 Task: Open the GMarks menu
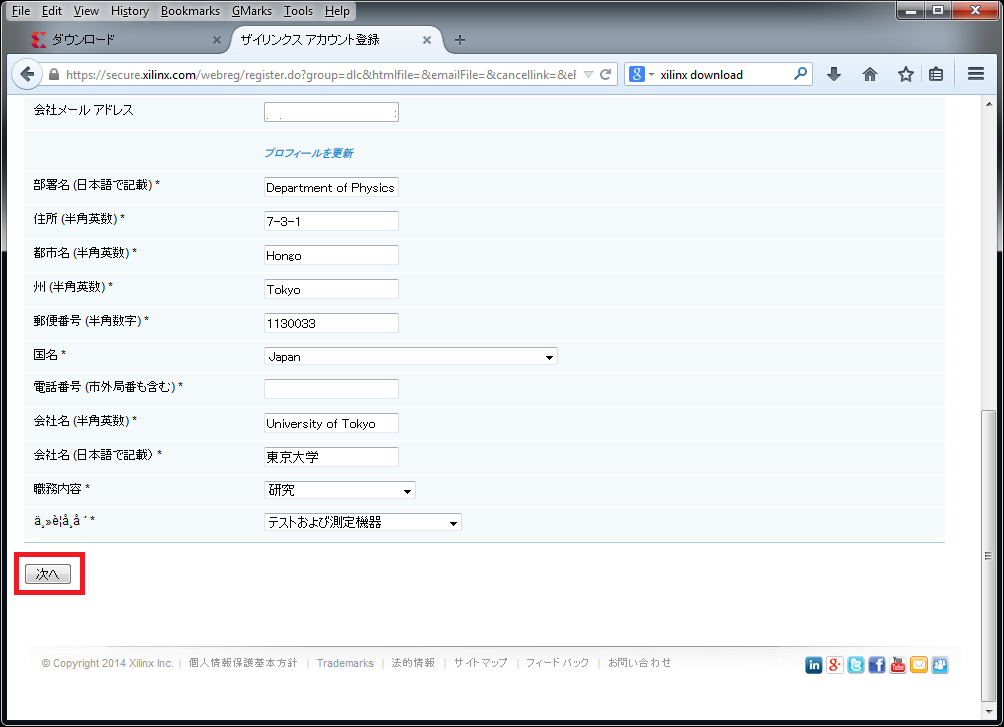pos(252,11)
